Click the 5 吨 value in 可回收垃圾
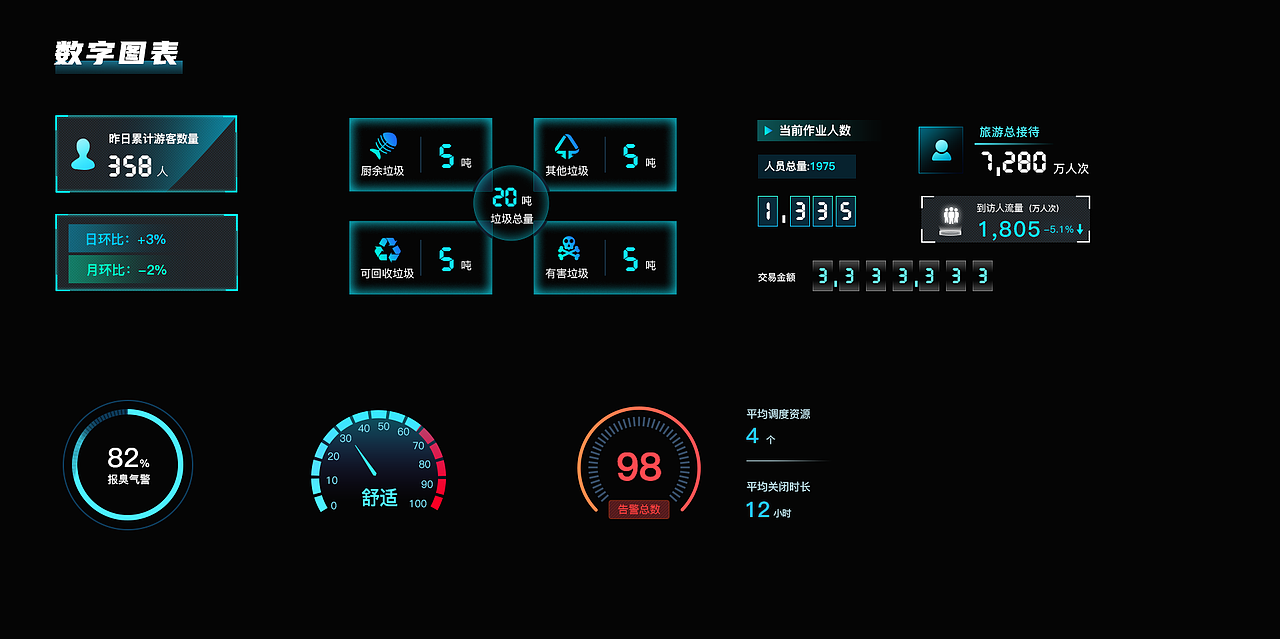Screen dimensions: 1280x639 click(x=455, y=260)
